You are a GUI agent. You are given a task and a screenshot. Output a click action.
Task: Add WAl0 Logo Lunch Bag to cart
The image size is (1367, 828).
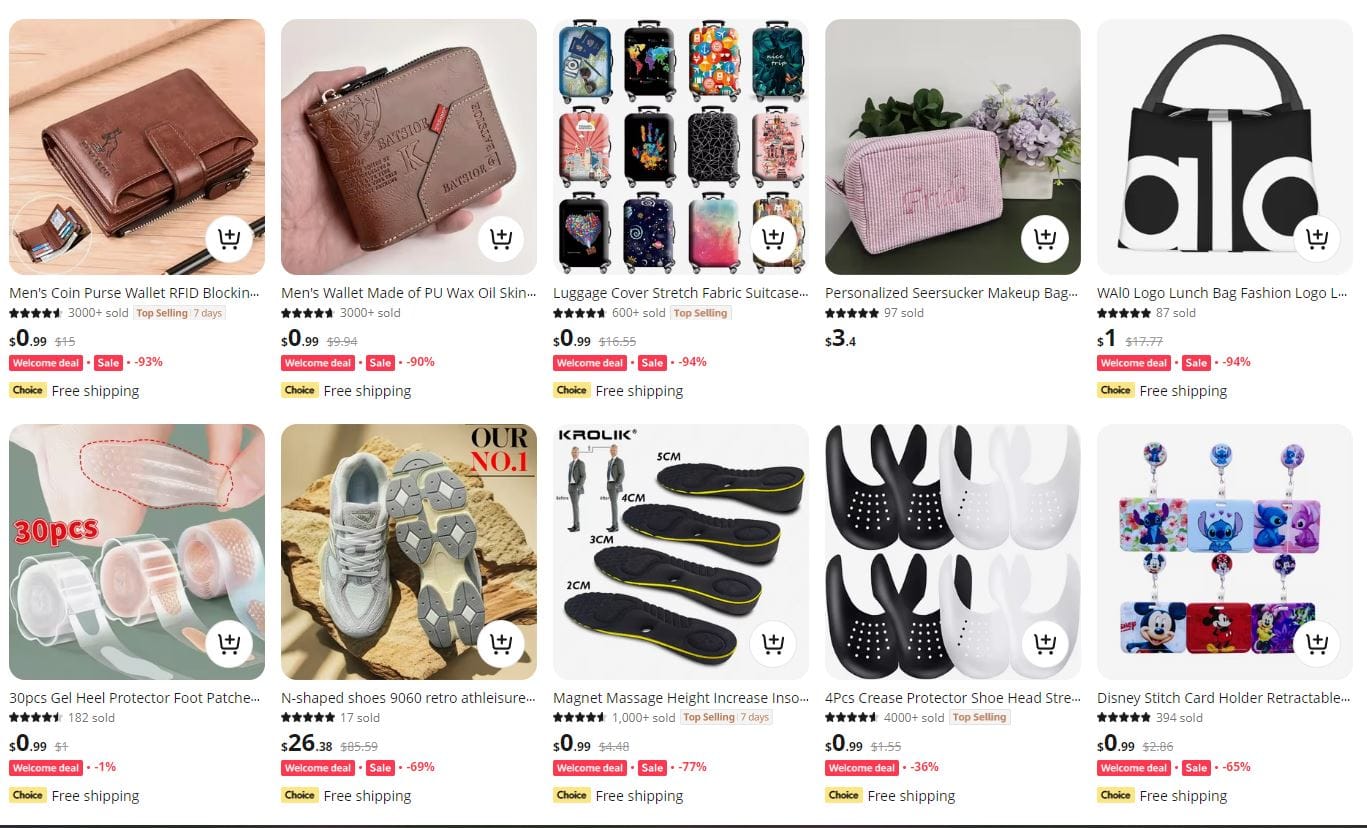click(x=1317, y=238)
